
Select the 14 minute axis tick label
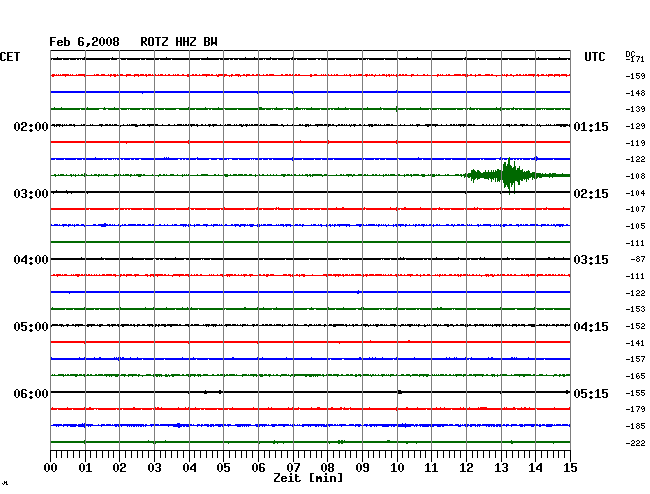tap(536, 468)
